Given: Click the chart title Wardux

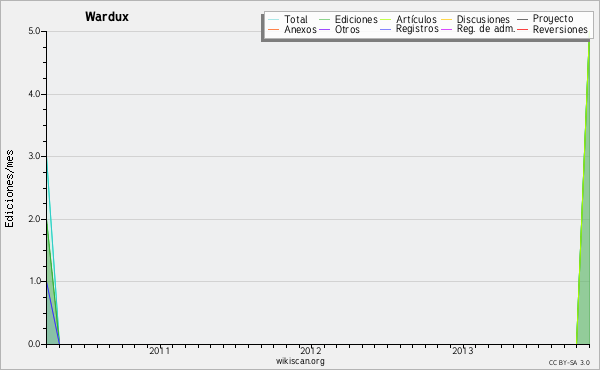Looking at the screenshot, I should [107, 17].
